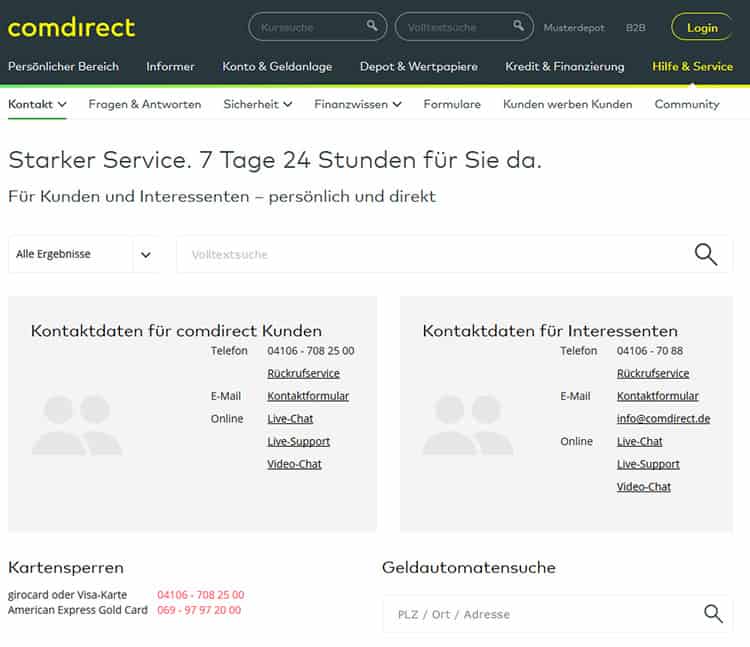Image resolution: width=750 pixels, height=647 pixels.
Task: Open the Musterdepot link
Action: pyautogui.click(x=574, y=28)
